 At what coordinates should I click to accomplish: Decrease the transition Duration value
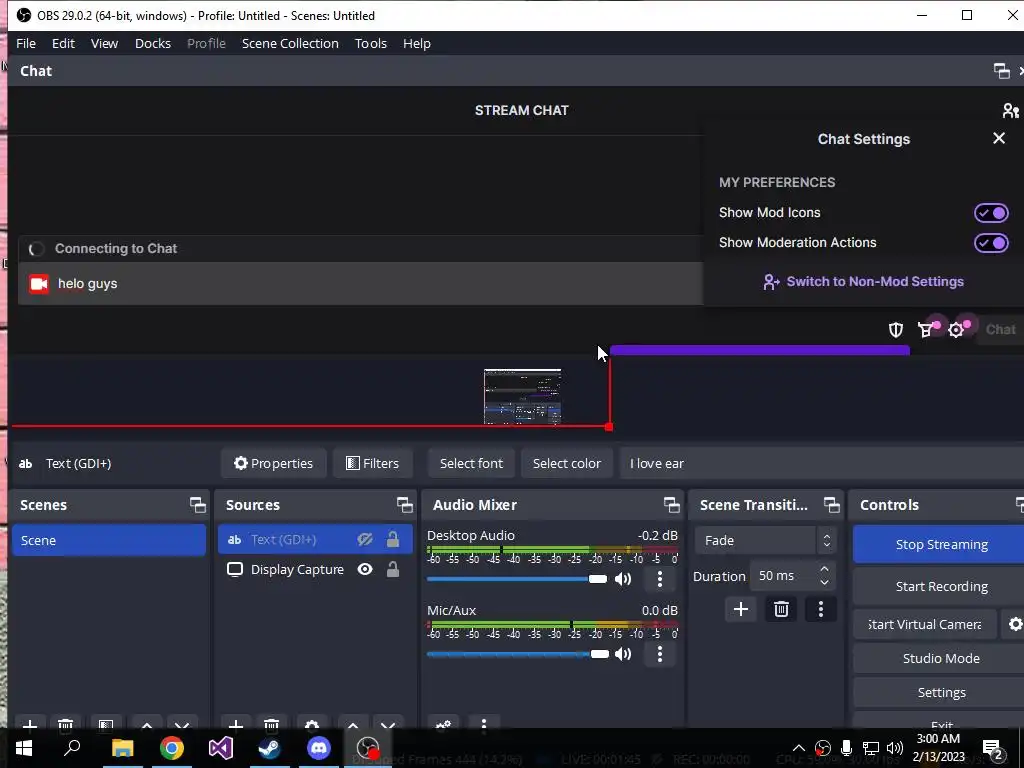coord(825,583)
